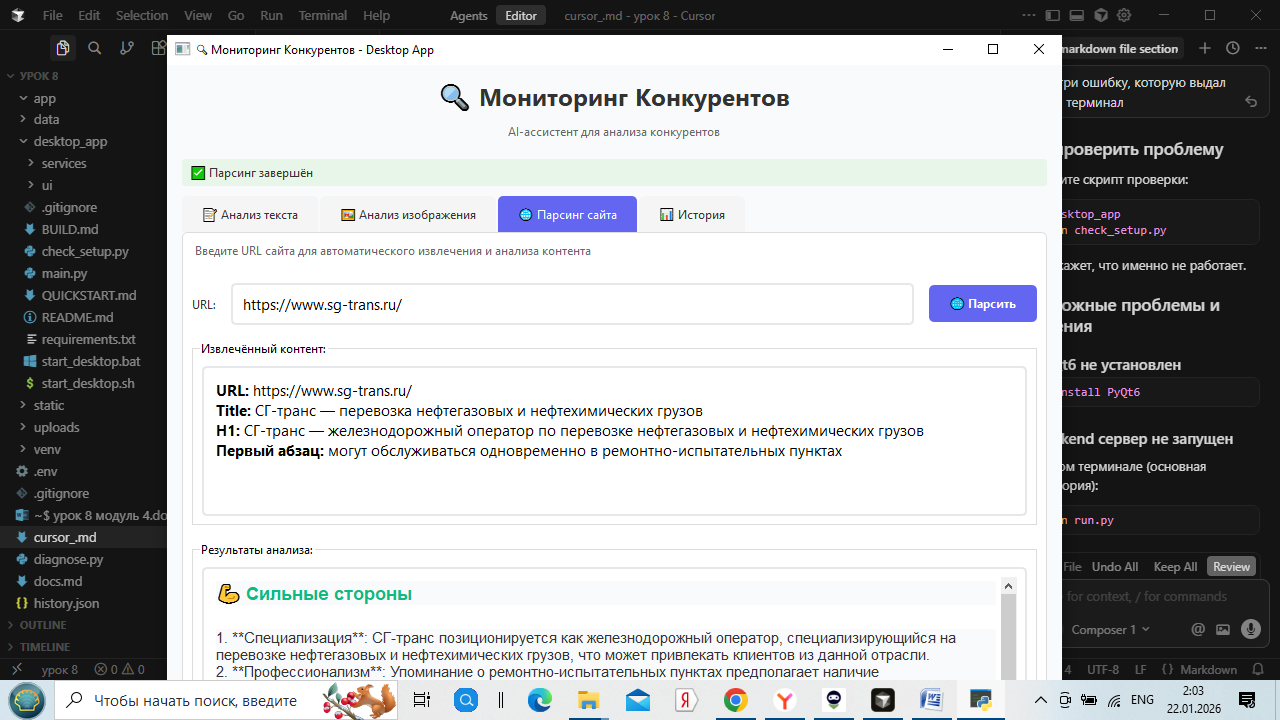Click ENG language indicator in tray
The height and width of the screenshot is (720, 1280).
tap(1142, 700)
